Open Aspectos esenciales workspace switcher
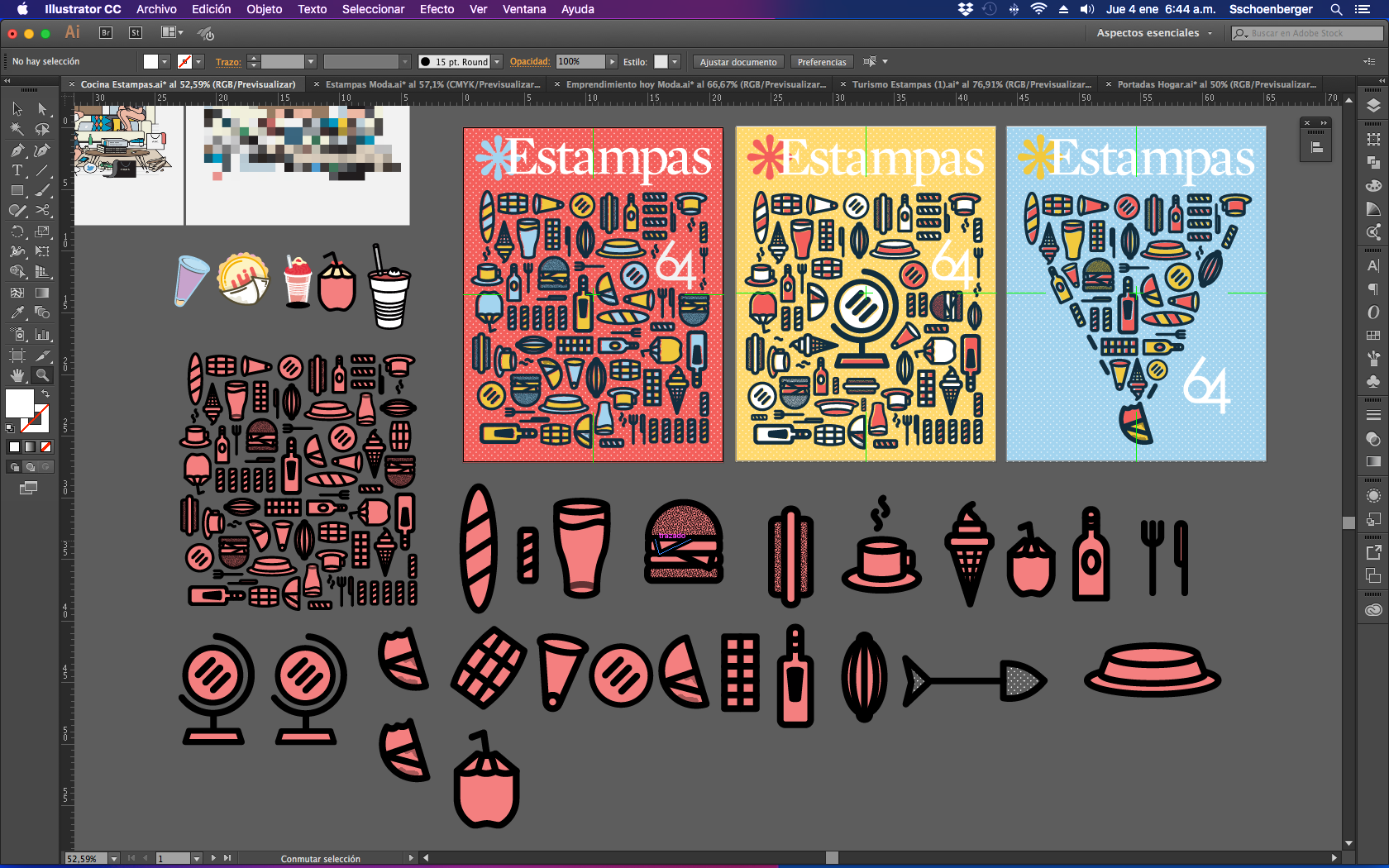 pyautogui.click(x=1154, y=33)
